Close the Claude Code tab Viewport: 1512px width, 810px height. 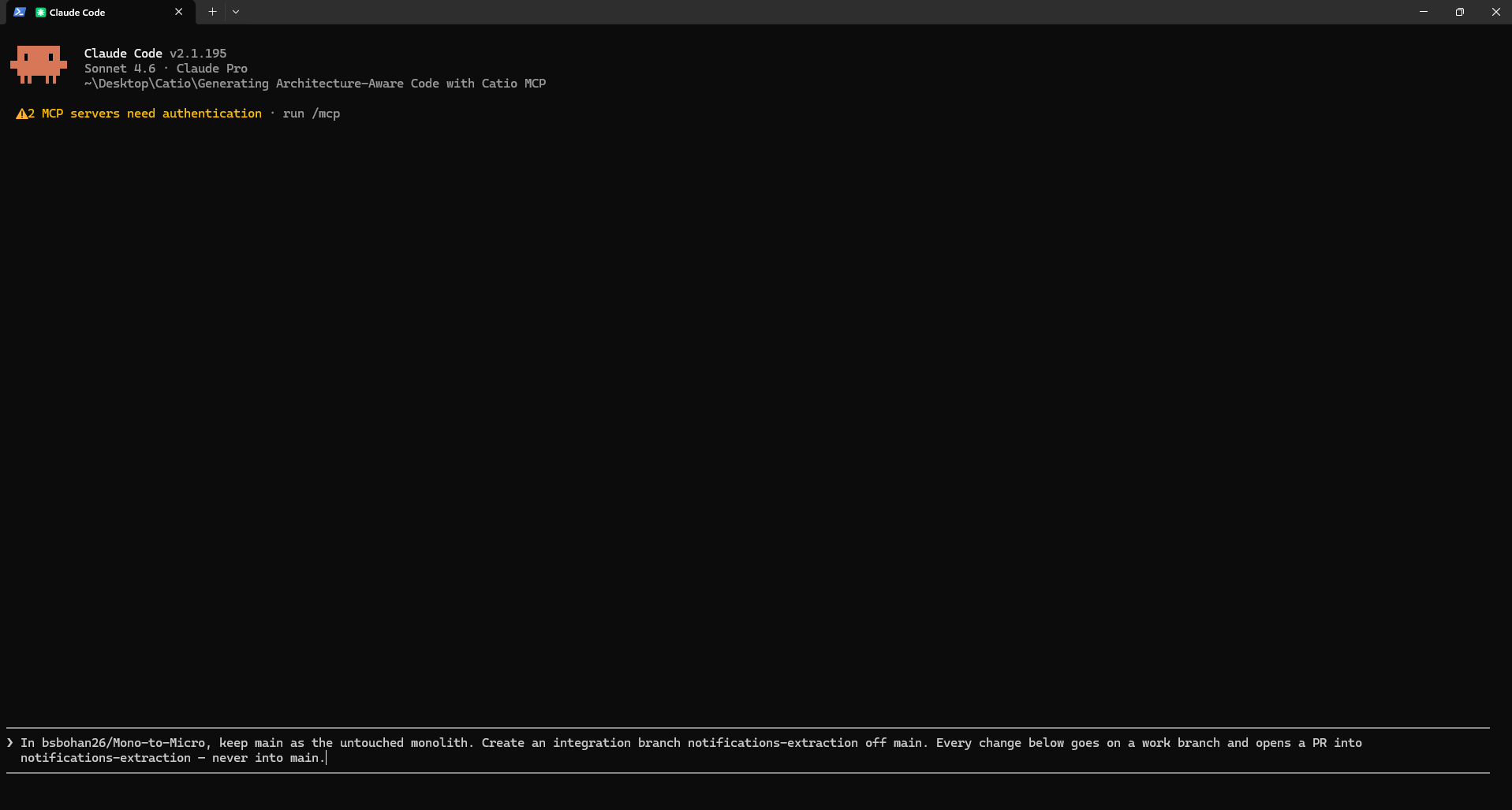(x=179, y=12)
